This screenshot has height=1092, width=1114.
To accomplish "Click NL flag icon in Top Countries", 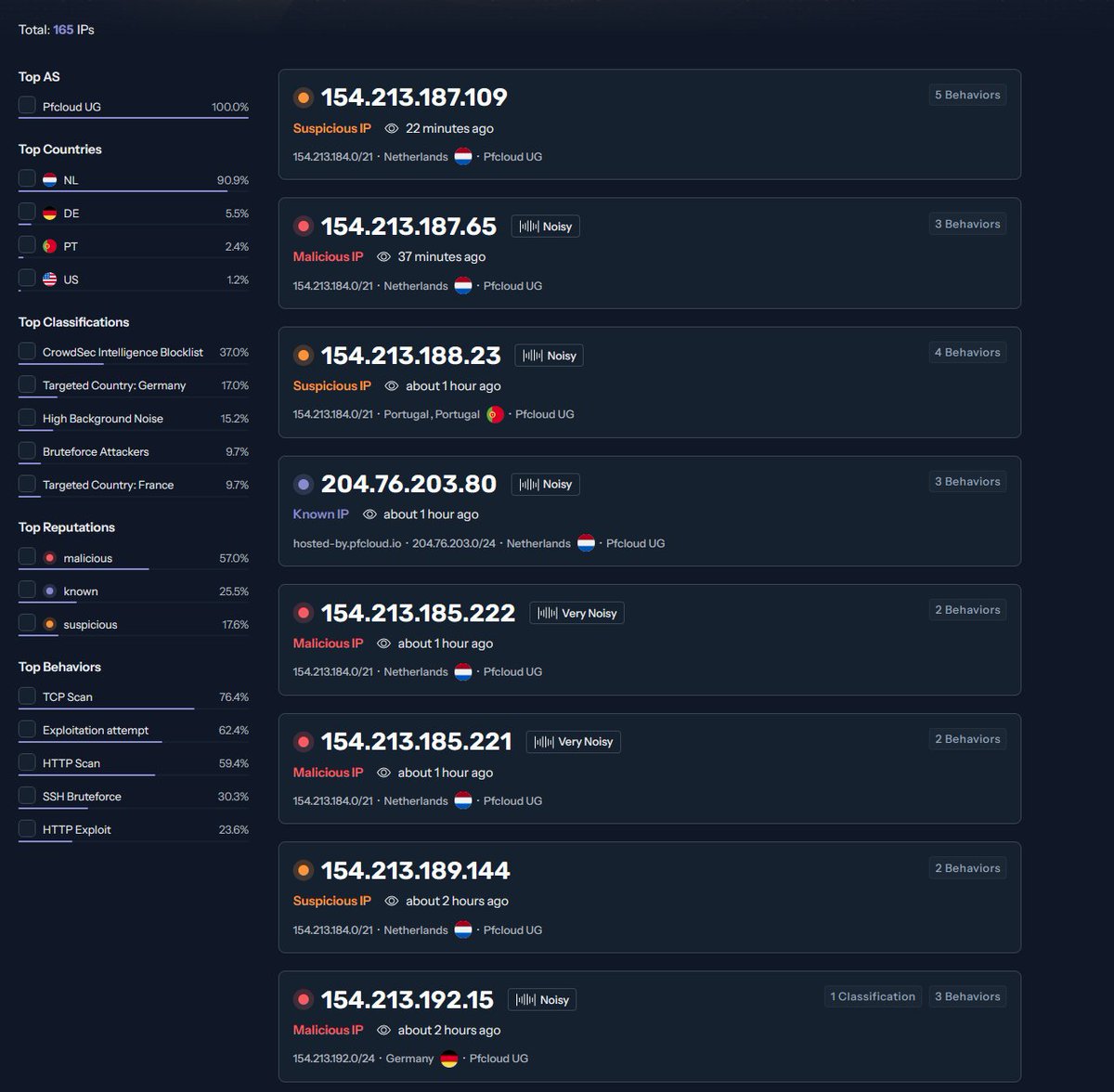I will (50, 180).
